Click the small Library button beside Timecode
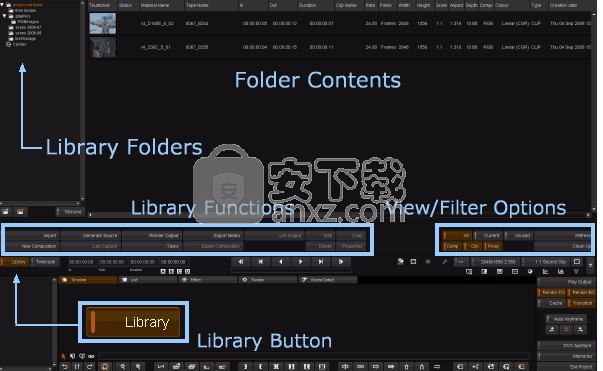 tap(15, 262)
